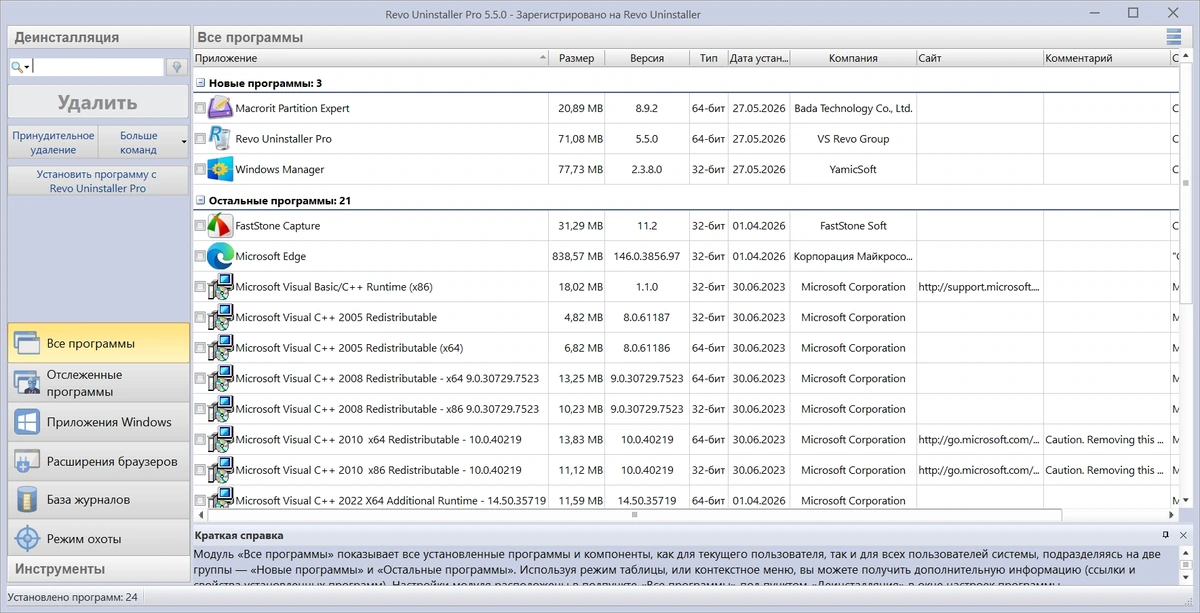Click the Размер column header
This screenshot has width=1200, height=613.
(x=577, y=58)
